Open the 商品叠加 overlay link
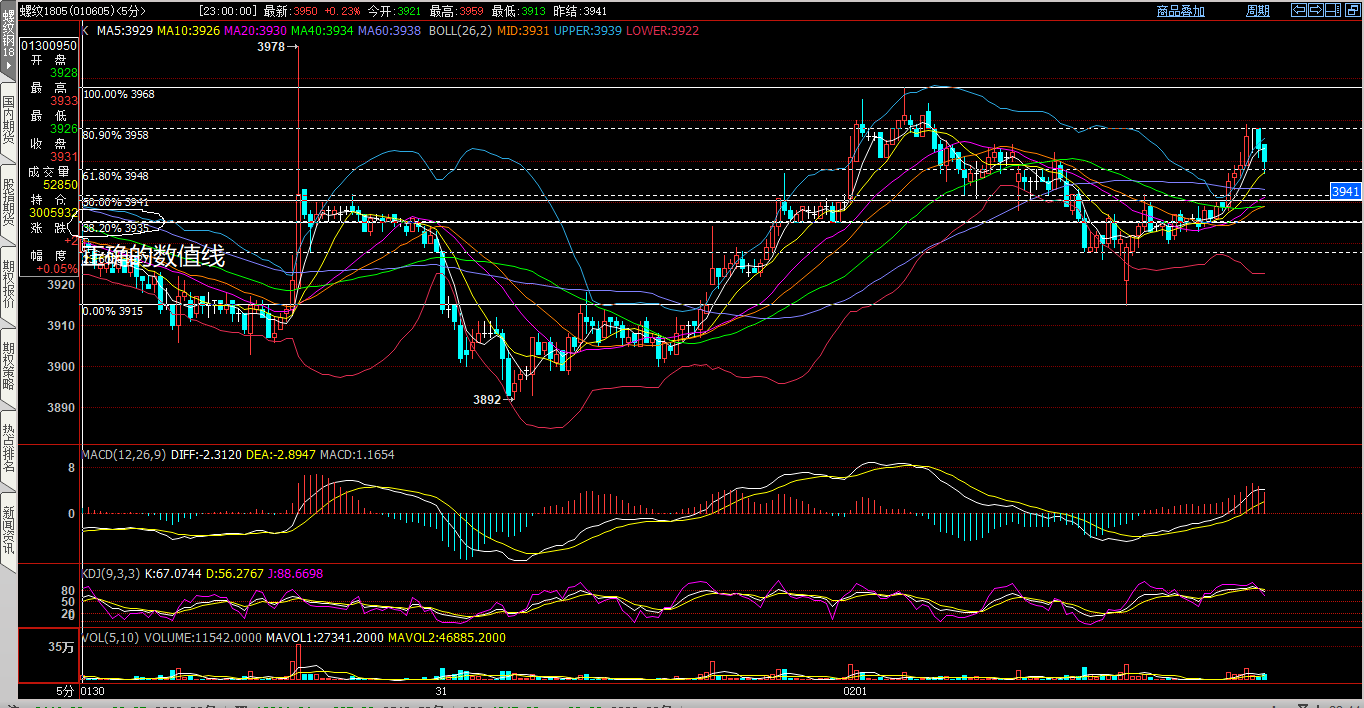 tap(1180, 11)
